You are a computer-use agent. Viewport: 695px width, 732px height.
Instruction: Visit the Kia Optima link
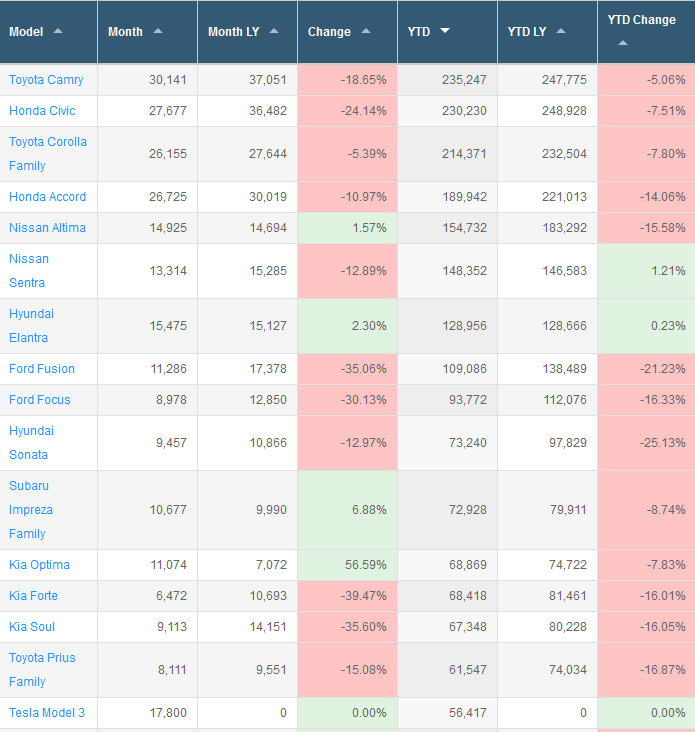pyautogui.click(x=40, y=565)
